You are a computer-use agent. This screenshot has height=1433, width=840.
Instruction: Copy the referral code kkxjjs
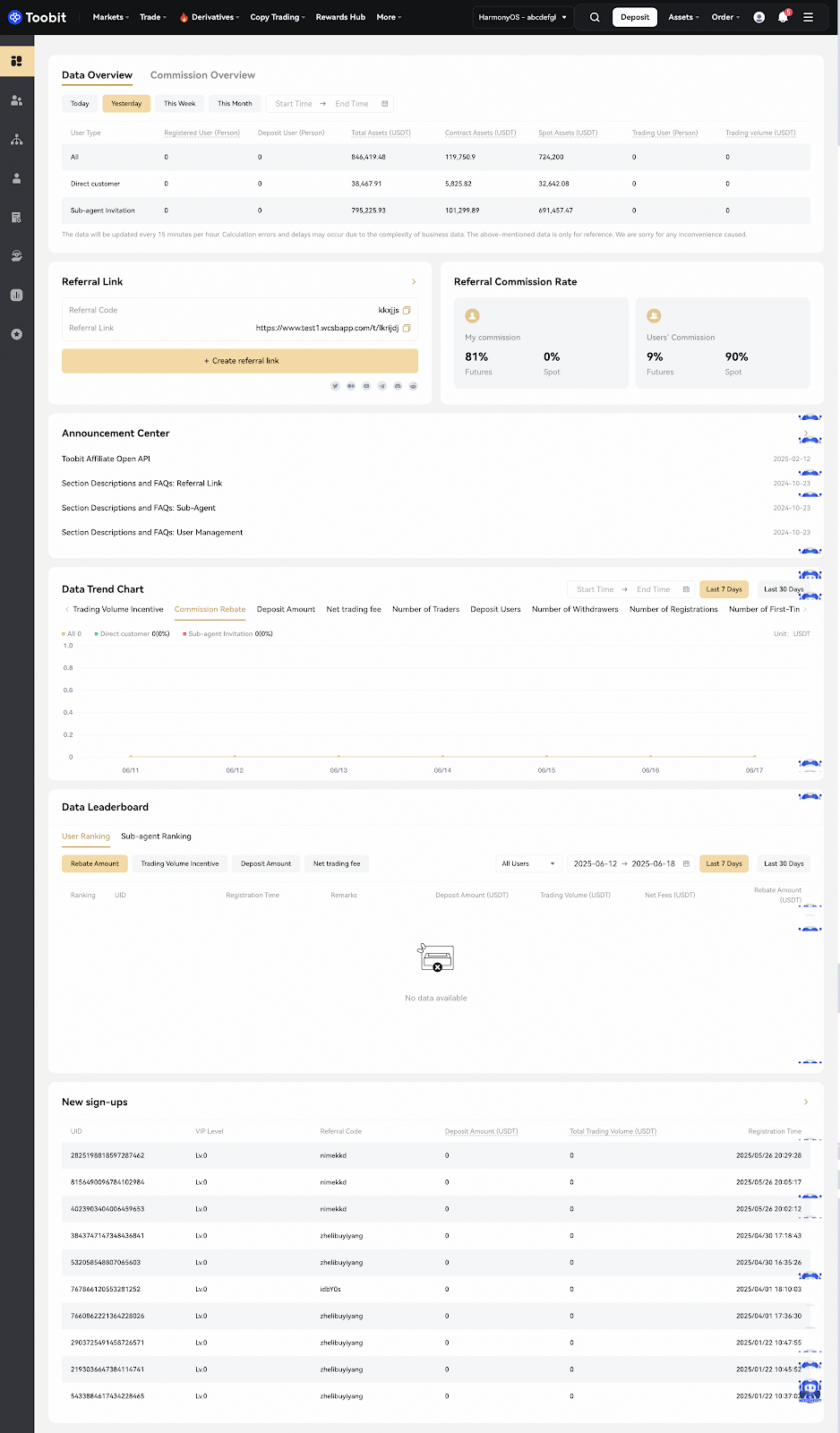(x=407, y=310)
